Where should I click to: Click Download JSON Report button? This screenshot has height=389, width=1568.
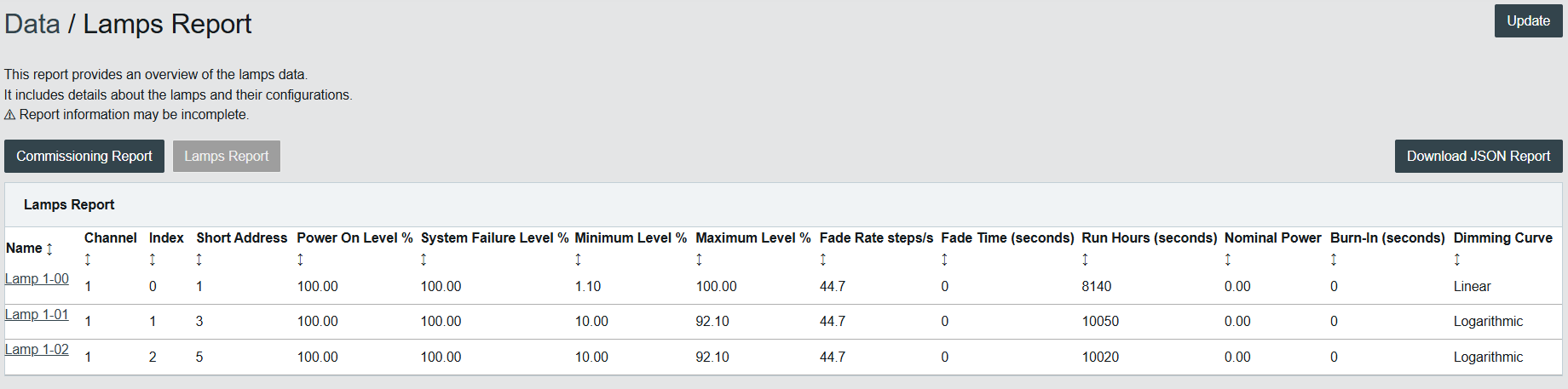(x=1479, y=157)
